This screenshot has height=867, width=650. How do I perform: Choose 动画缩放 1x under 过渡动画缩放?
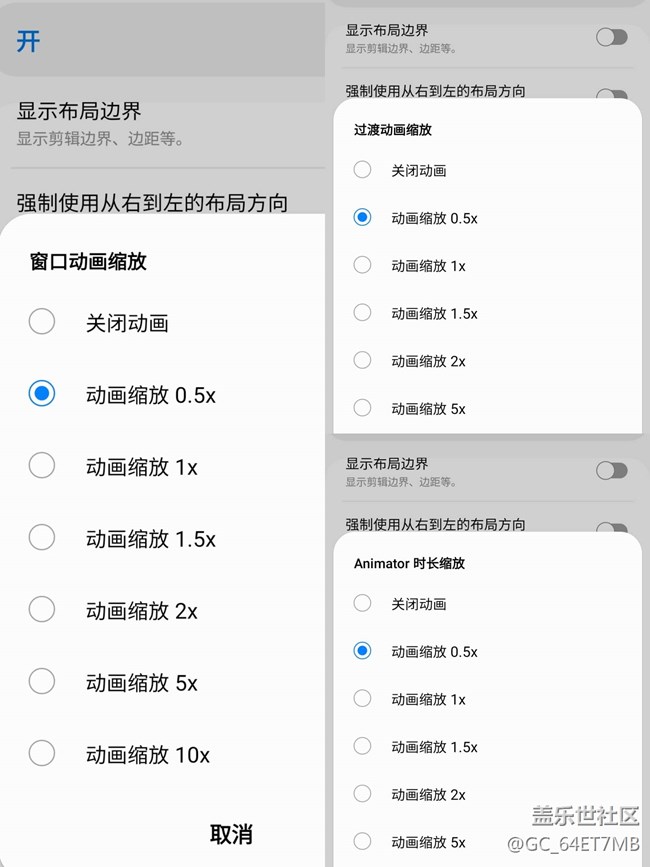pos(363,265)
